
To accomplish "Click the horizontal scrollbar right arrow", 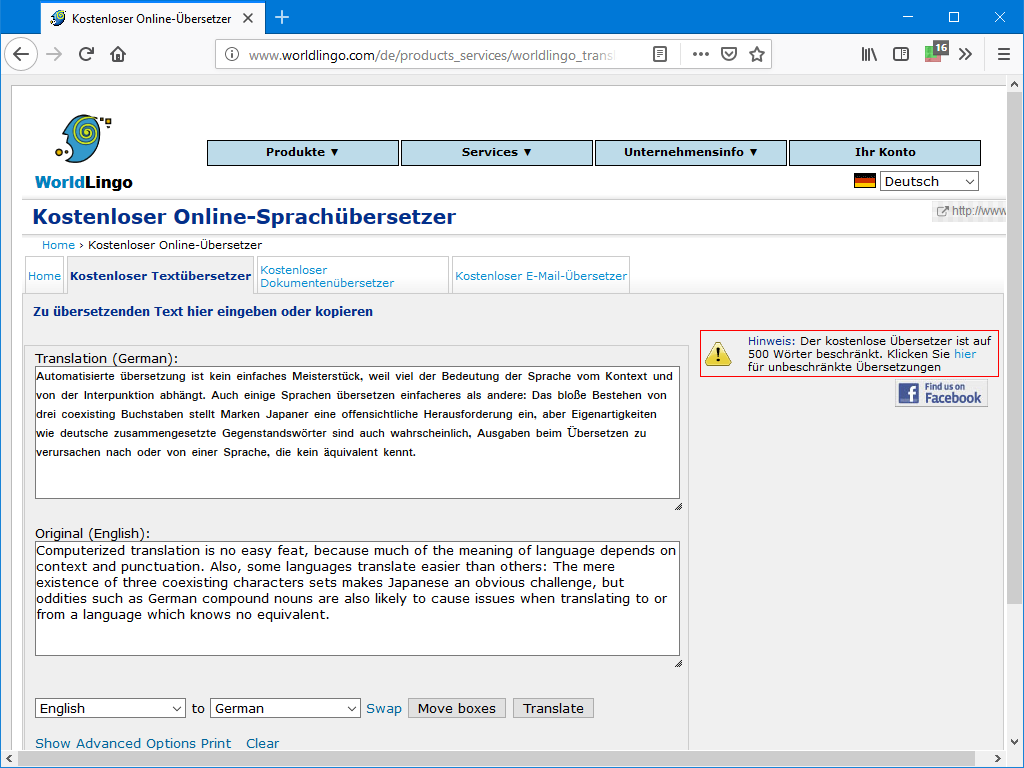I will click(x=997, y=758).
